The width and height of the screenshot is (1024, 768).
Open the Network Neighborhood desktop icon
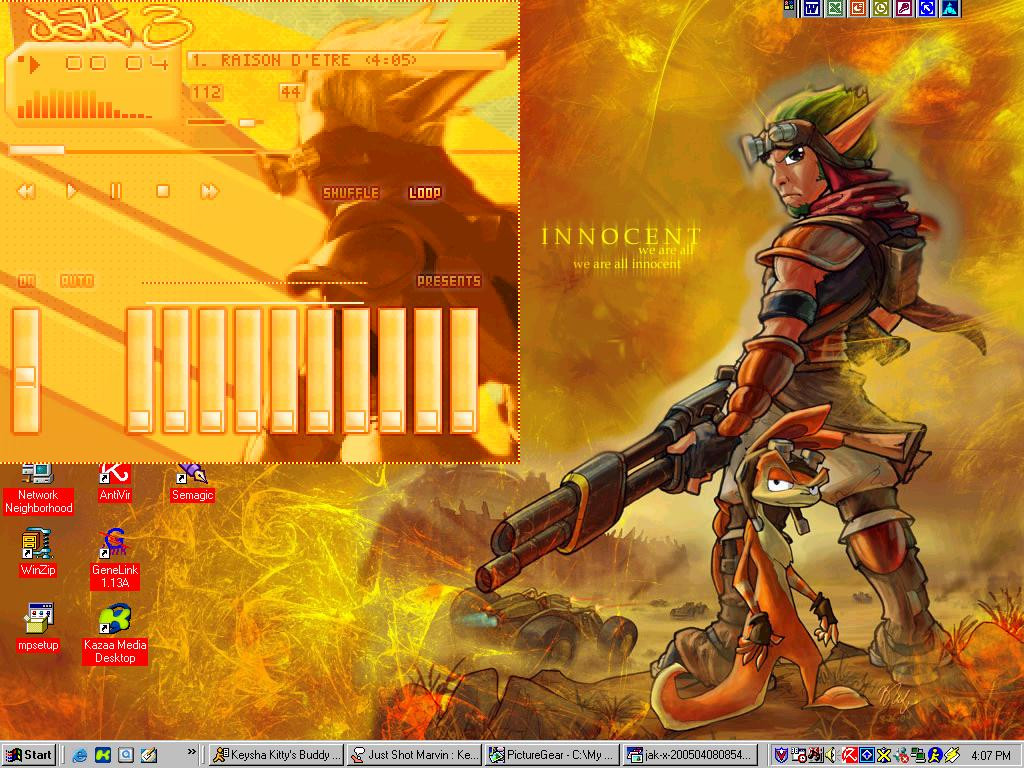38,488
